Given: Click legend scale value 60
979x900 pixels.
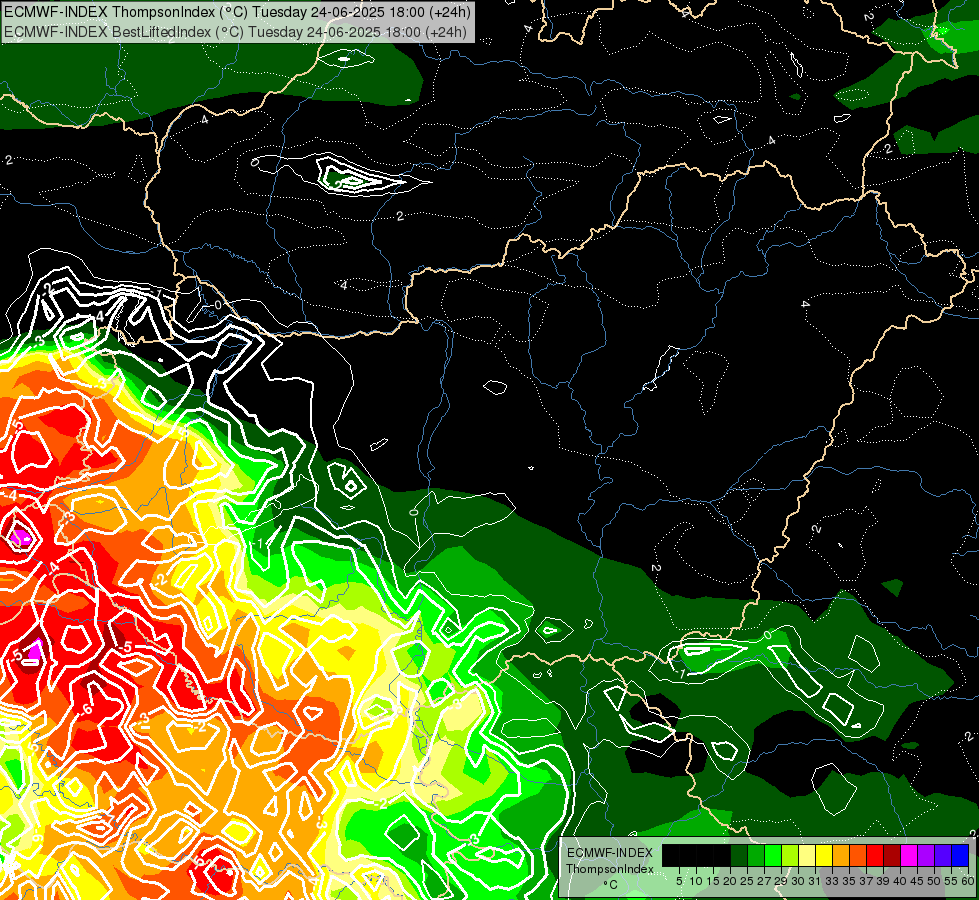Looking at the screenshot, I should pos(968,881).
